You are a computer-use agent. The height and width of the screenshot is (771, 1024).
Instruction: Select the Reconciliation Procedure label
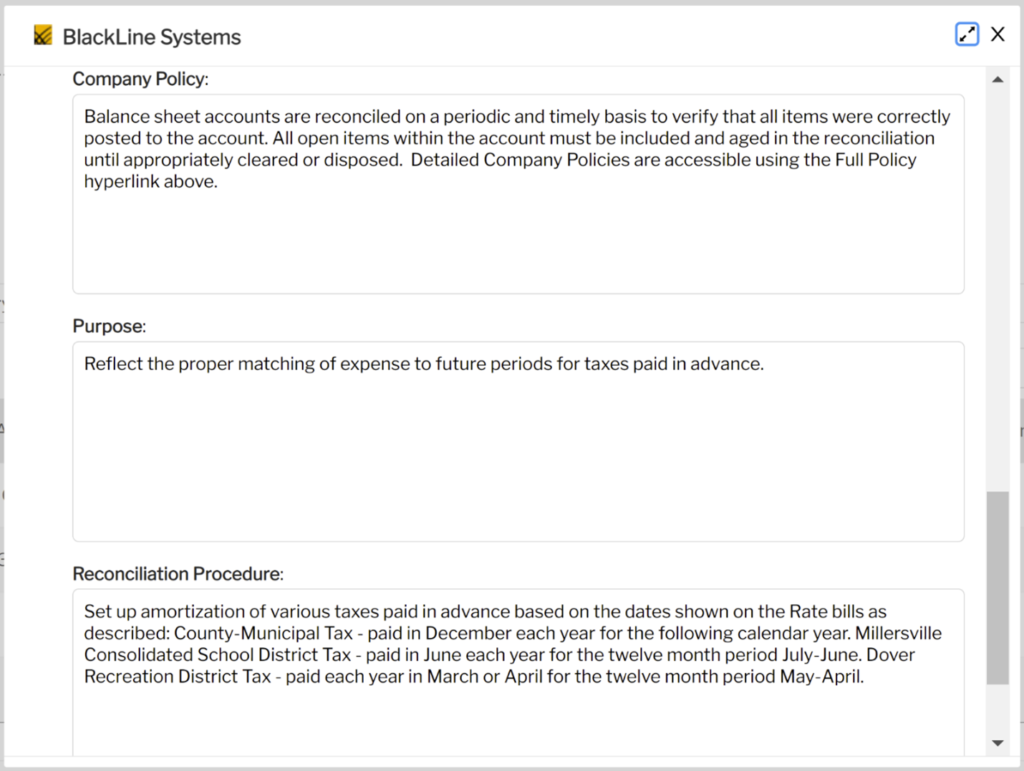(177, 574)
